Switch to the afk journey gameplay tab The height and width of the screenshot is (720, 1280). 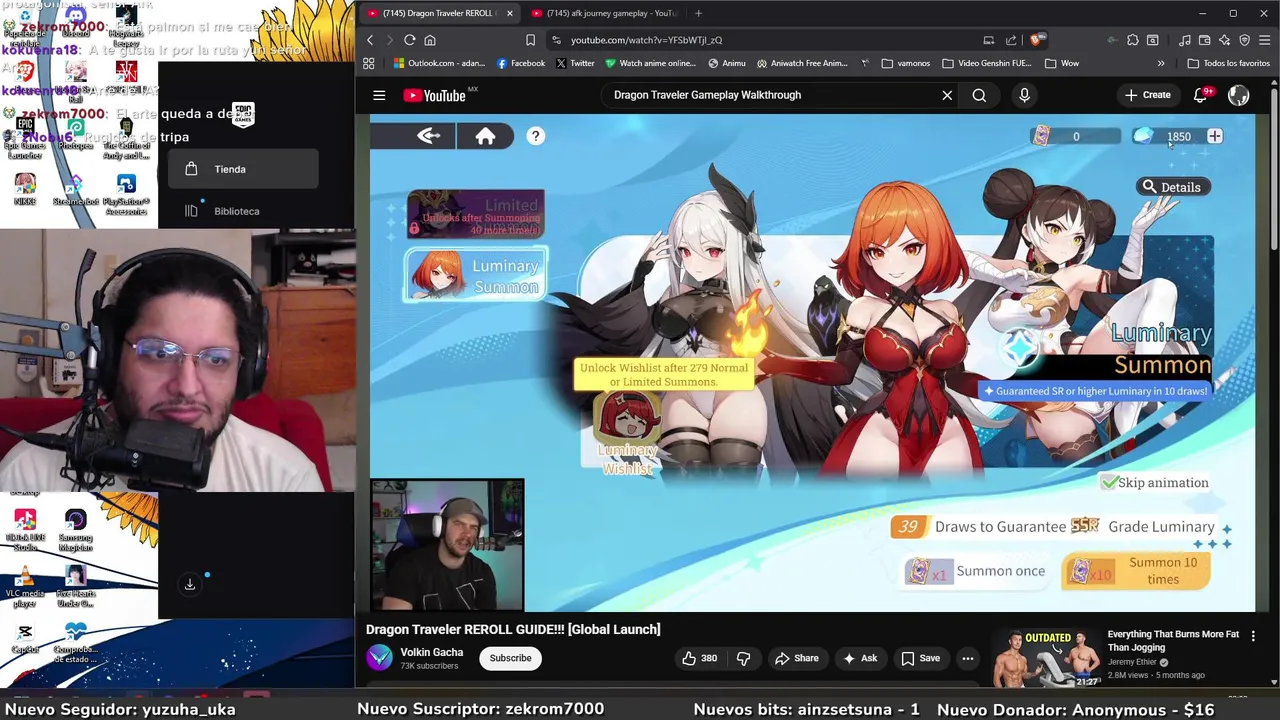click(604, 13)
